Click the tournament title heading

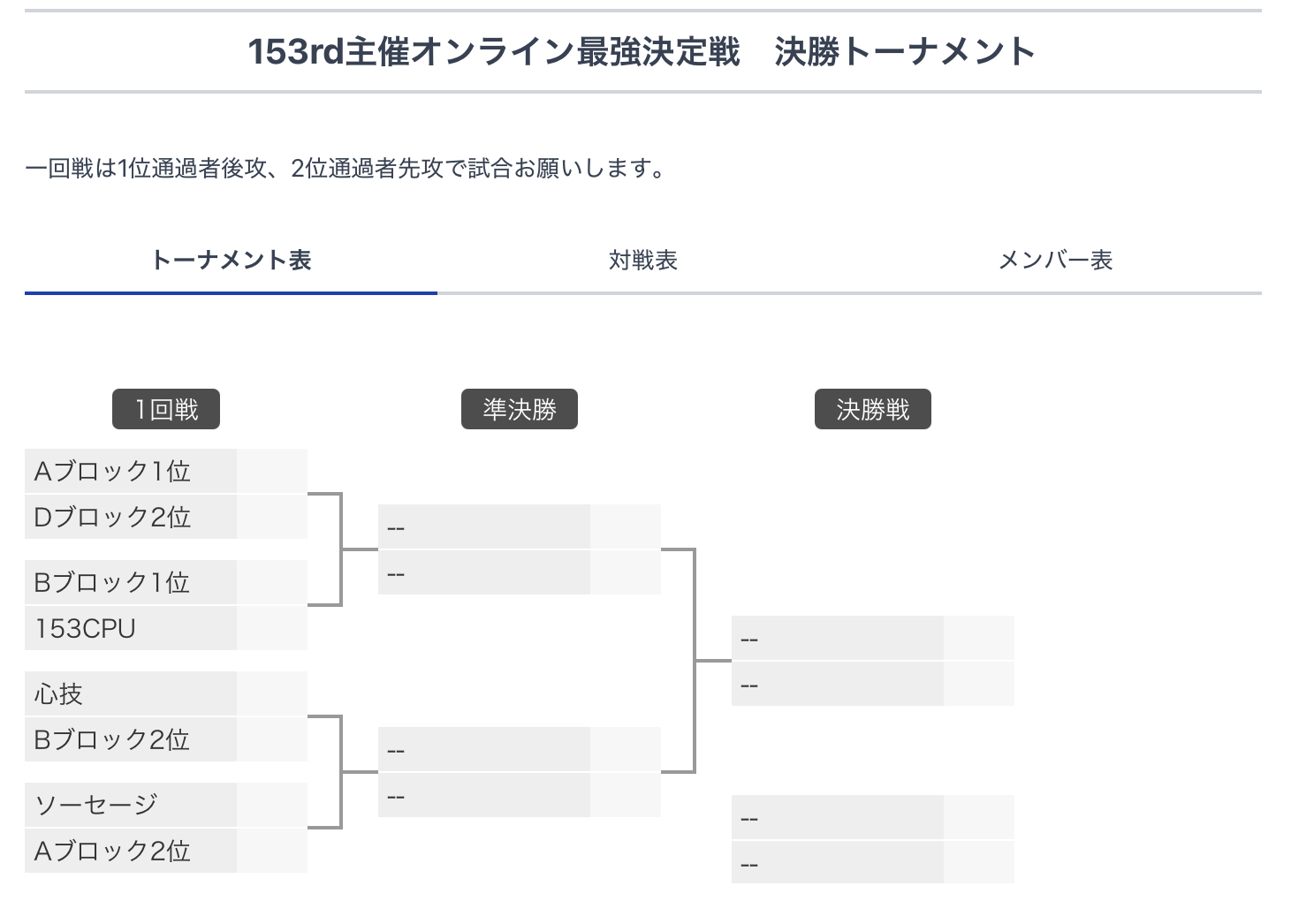click(x=642, y=51)
